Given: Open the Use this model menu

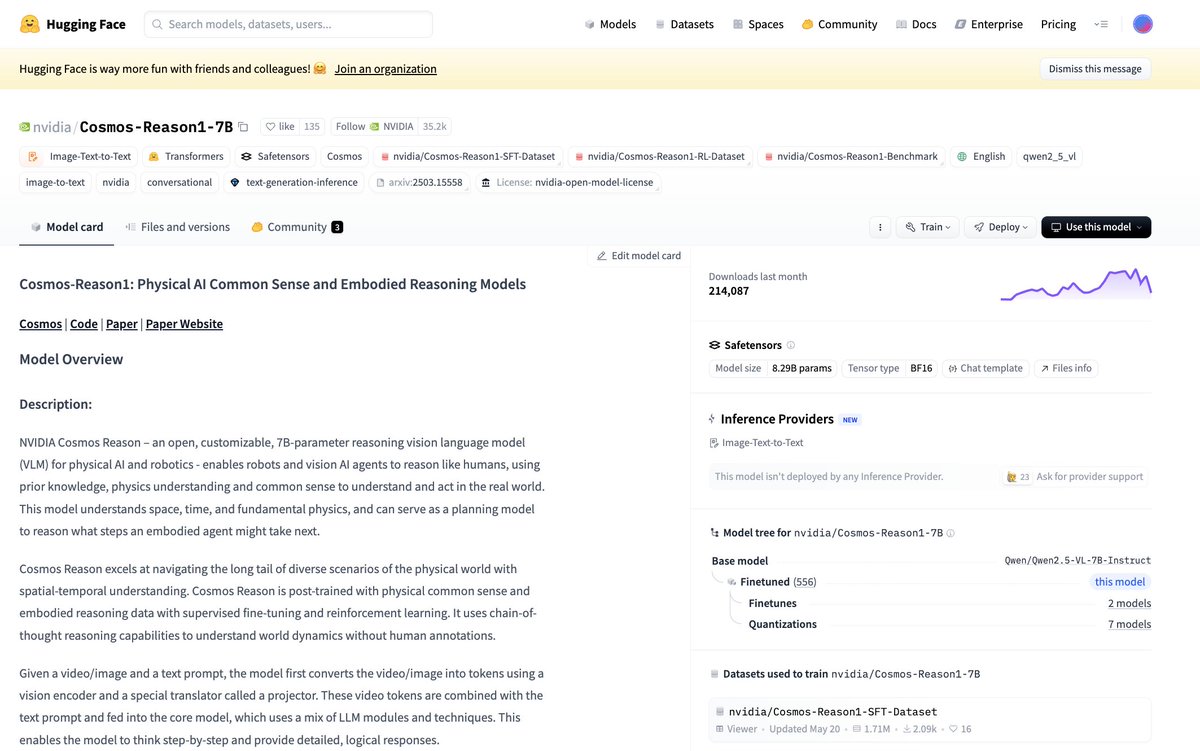Looking at the screenshot, I should (x=1096, y=227).
